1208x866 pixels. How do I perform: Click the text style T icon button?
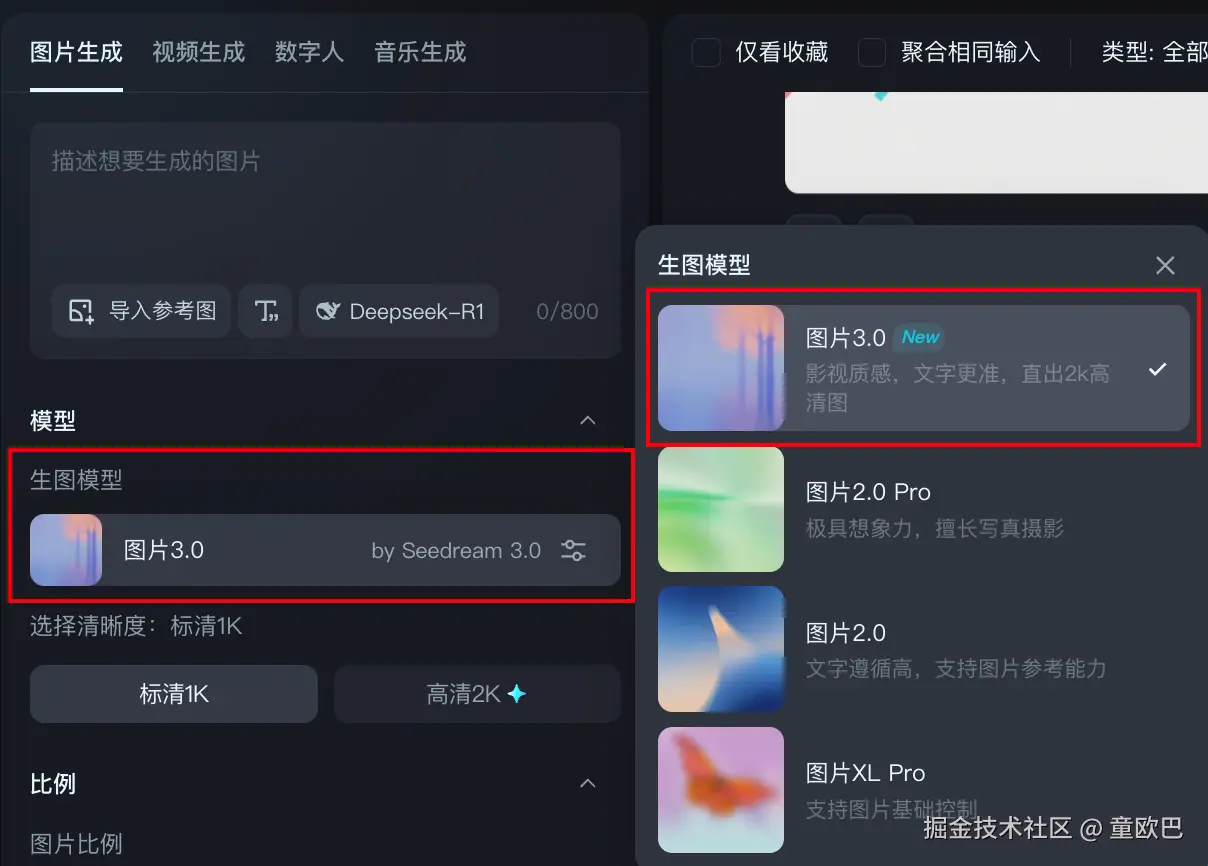click(x=266, y=311)
